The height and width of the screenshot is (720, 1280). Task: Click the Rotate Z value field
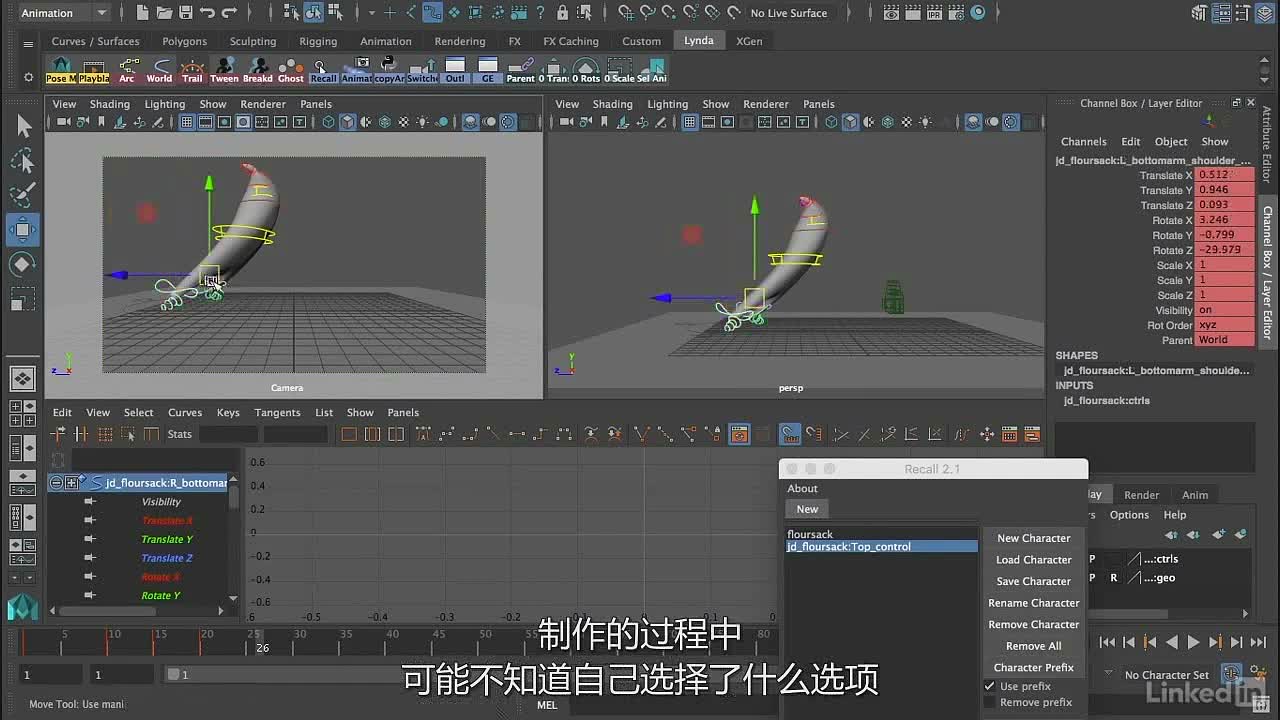[x=1225, y=250]
